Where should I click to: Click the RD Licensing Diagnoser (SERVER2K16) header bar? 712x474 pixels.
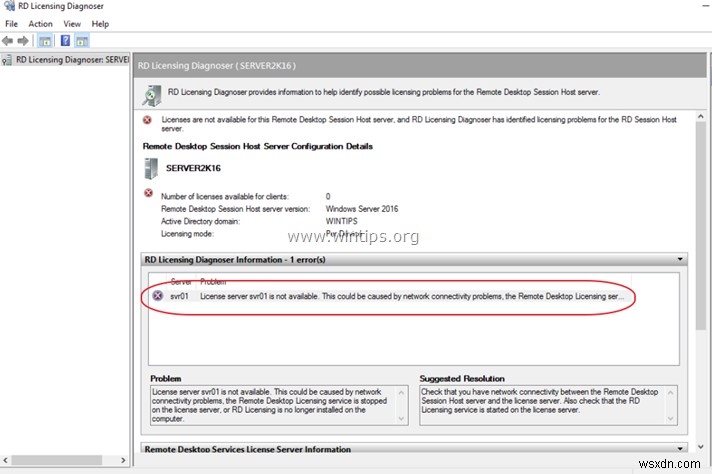[x=420, y=65]
